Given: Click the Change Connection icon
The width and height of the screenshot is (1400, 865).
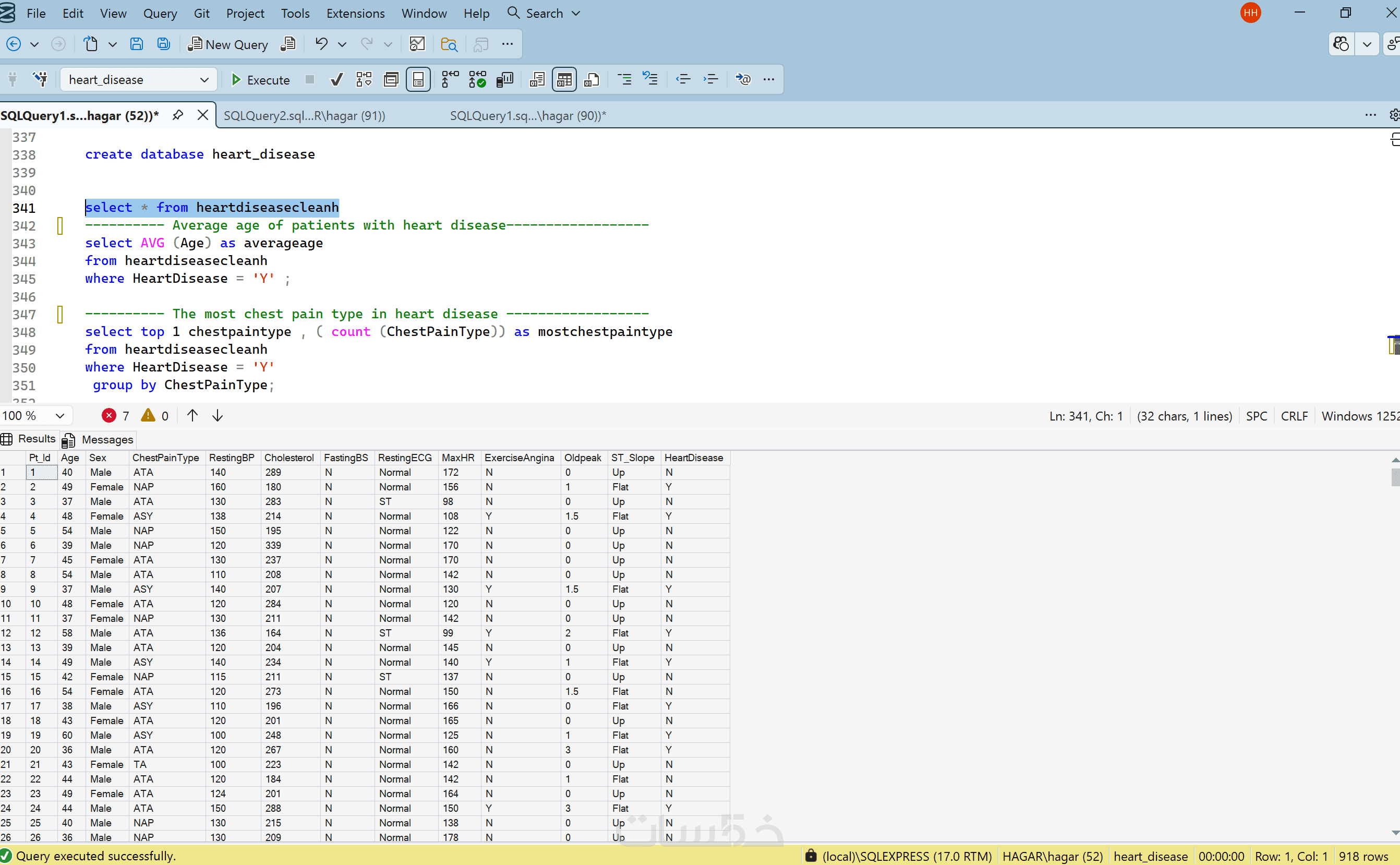Looking at the screenshot, I should 40,79.
